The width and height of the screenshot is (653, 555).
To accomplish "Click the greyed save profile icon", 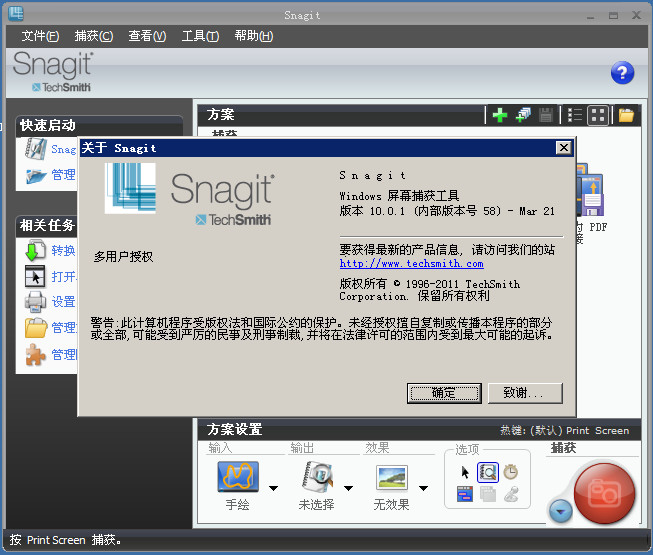I will point(546,114).
